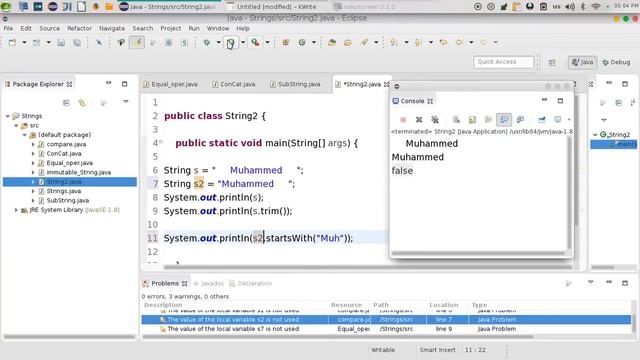Collapse the src folder node
The image size is (640, 360).
(16, 126)
